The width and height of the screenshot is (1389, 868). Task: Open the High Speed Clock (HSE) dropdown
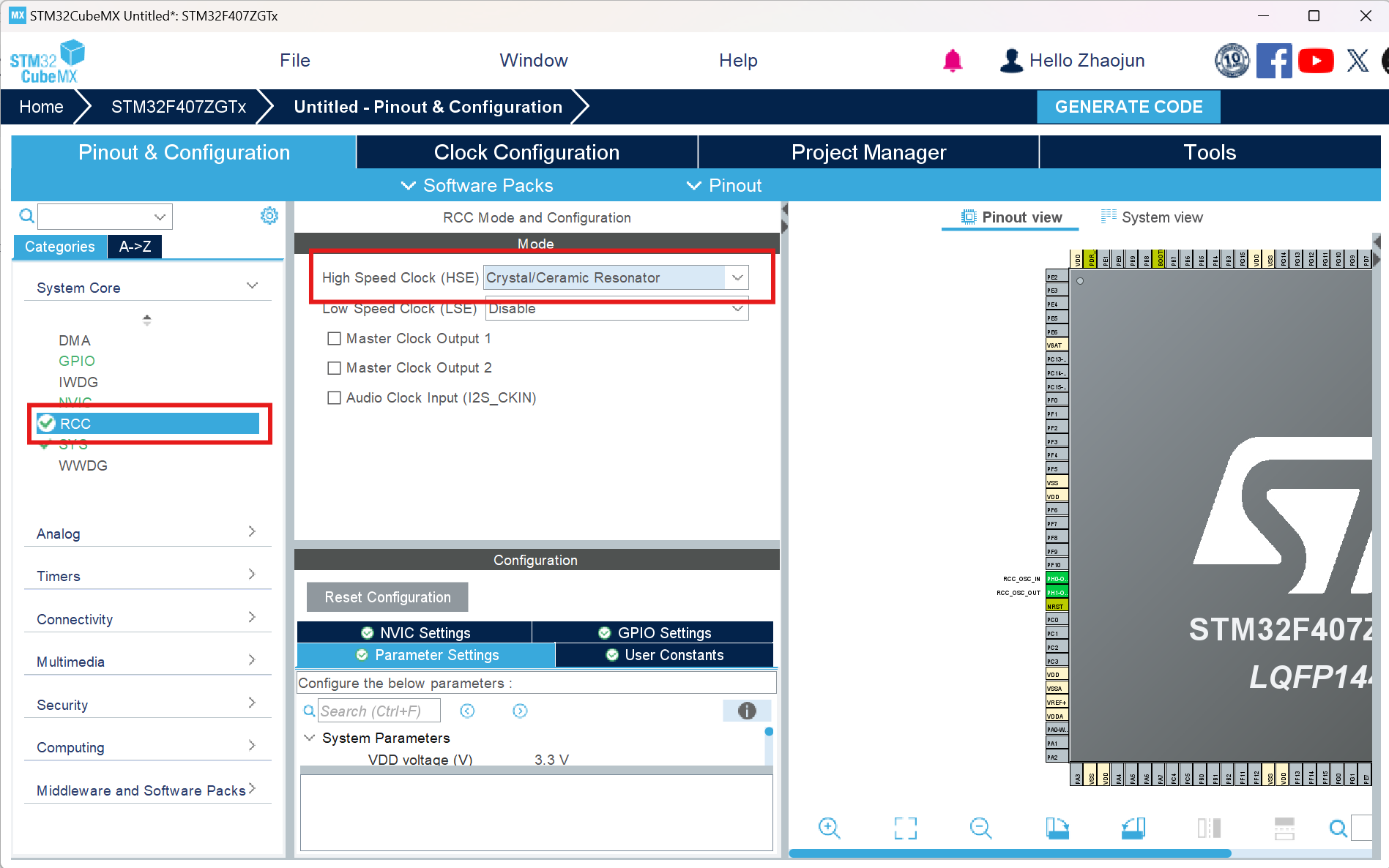(737, 277)
